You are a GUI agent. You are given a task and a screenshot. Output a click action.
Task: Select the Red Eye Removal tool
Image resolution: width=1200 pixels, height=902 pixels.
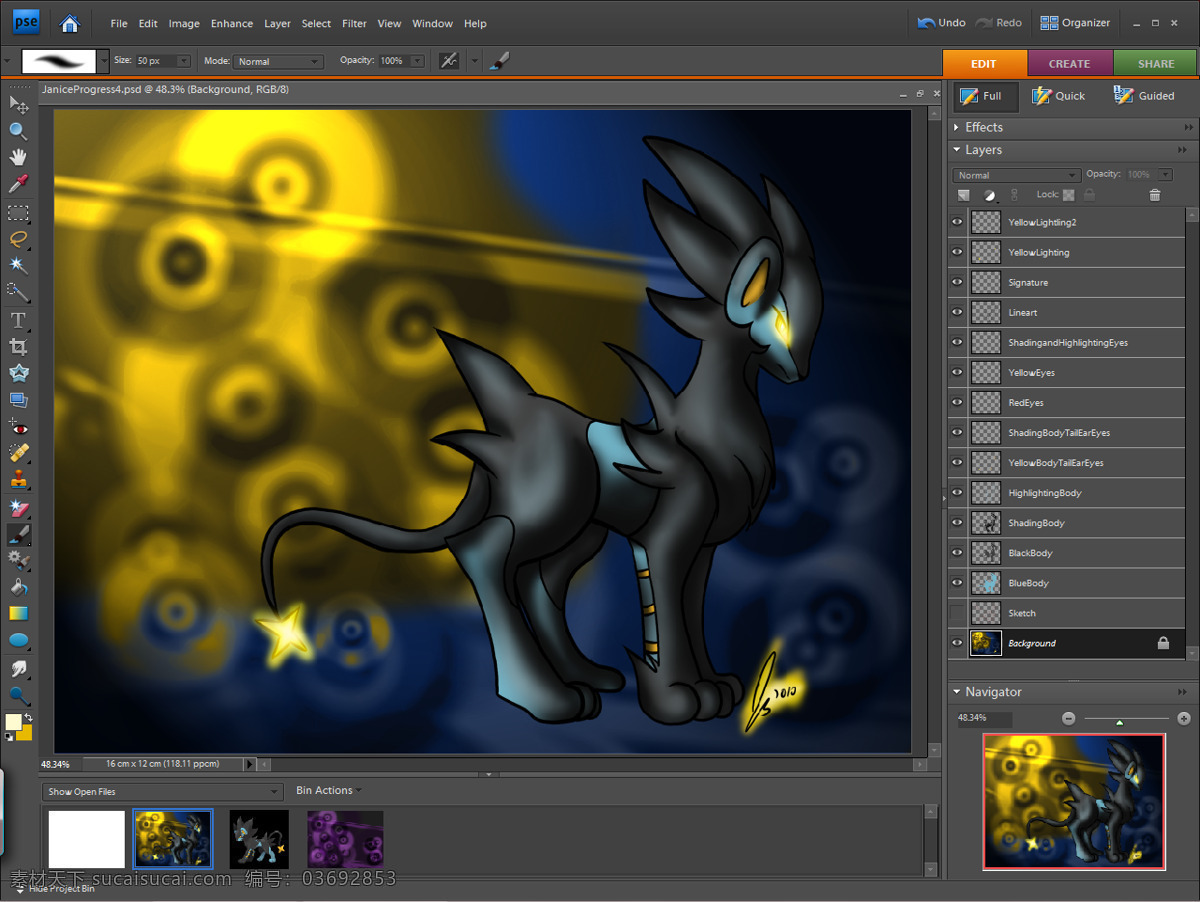point(18,427)
